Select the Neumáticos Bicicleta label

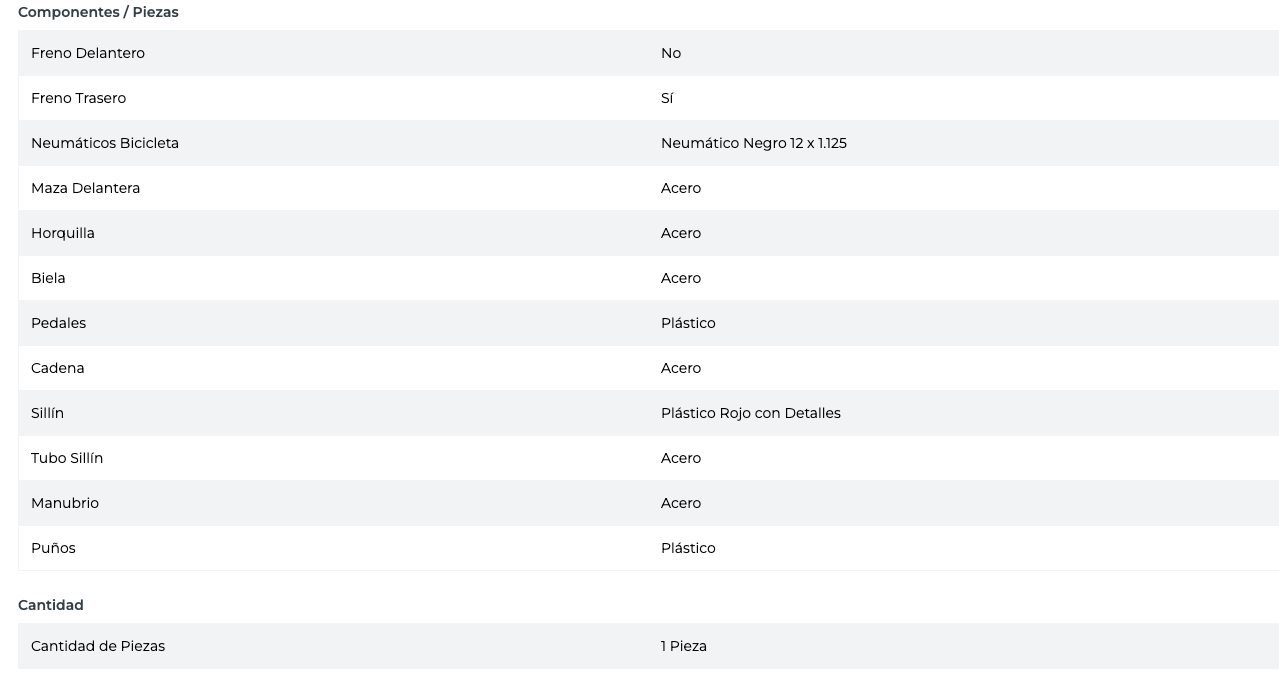[105, 143]
